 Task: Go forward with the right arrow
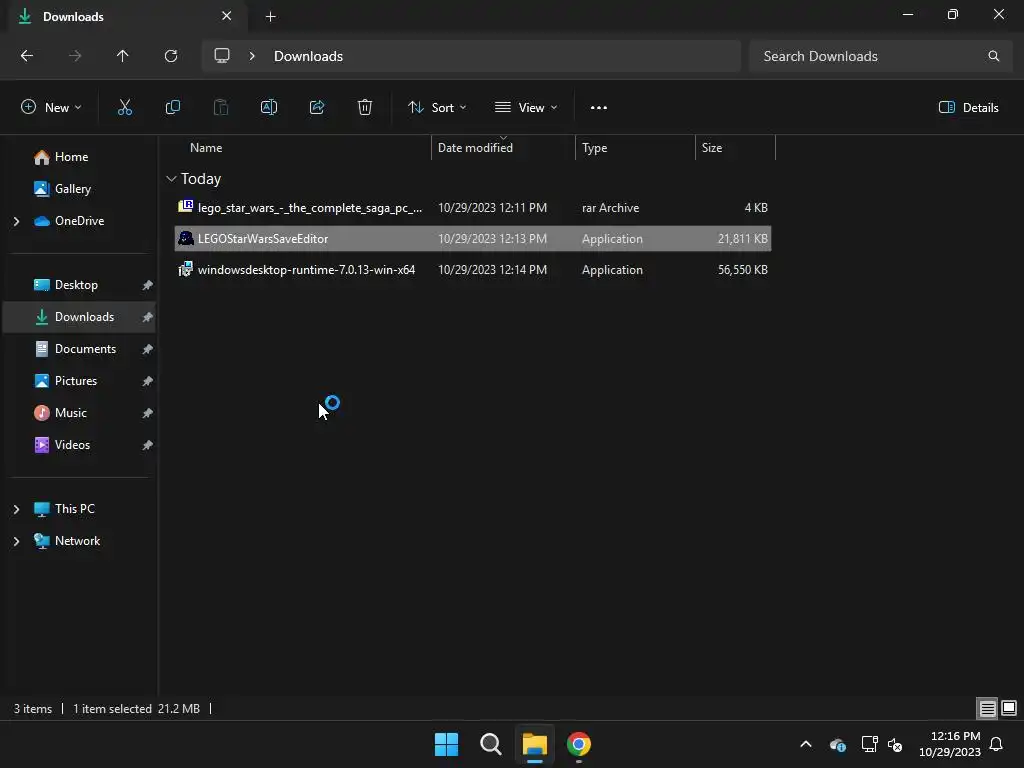tap(75, 56)
